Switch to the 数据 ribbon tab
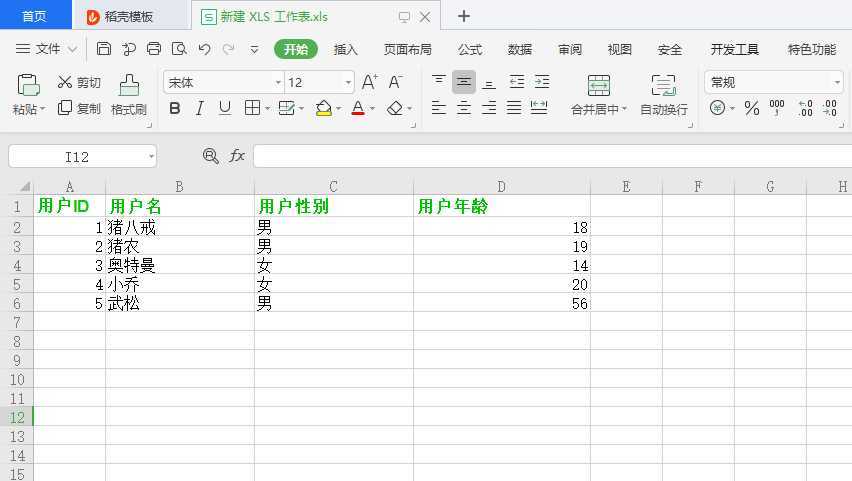This screenshot has width=852, height=481. coord(520,49)
